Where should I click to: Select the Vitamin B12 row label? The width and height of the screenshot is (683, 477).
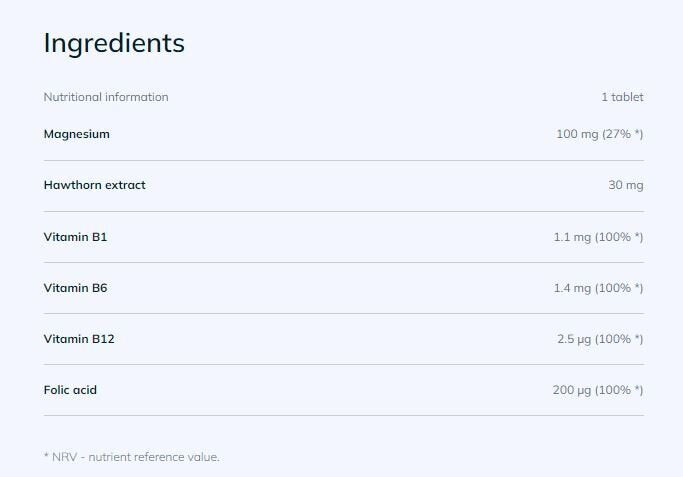tap(79, 339)
